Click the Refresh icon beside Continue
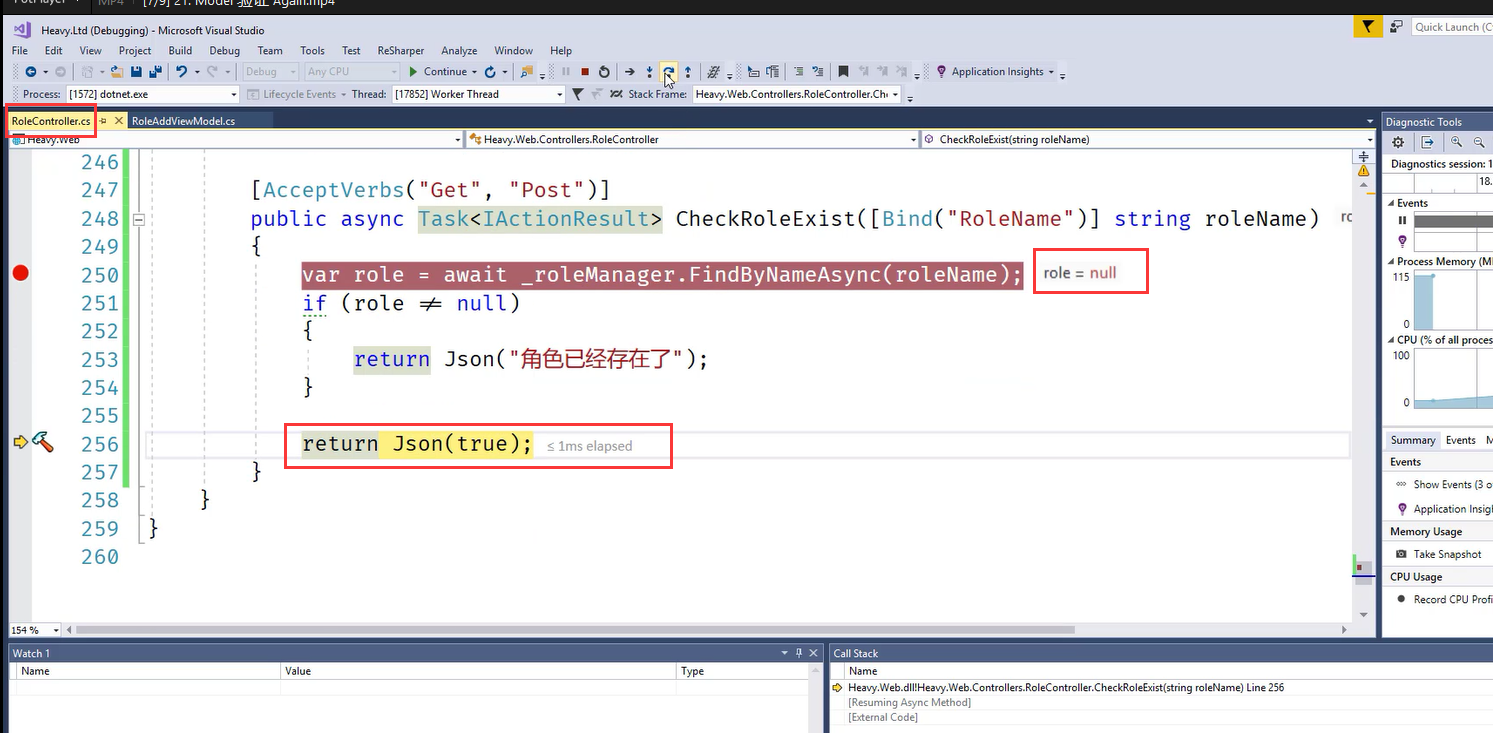The image size is (1493, 733). pos(490,72)
